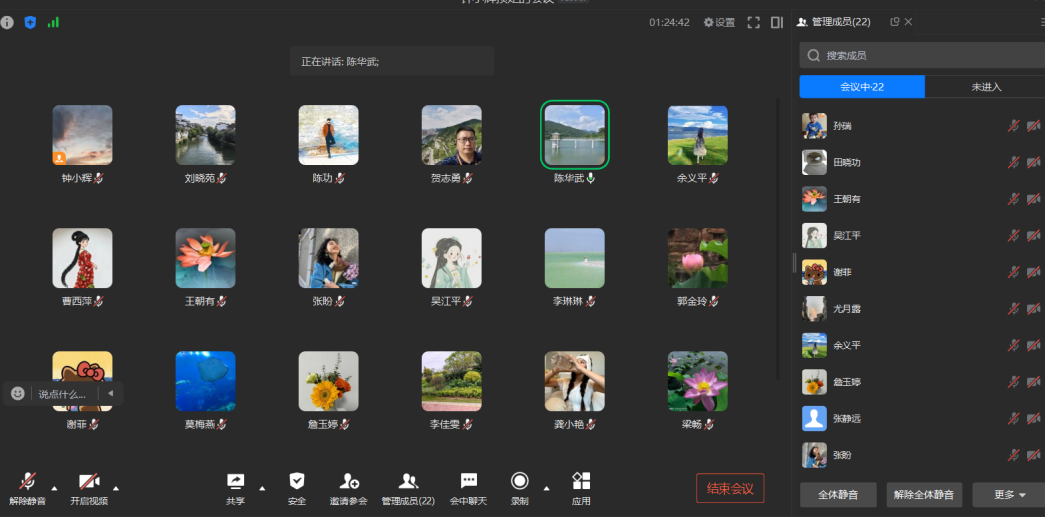1045x517 pixels.
Task: Select 陈华武's highlighted video tile
Action: coord(574,135)
